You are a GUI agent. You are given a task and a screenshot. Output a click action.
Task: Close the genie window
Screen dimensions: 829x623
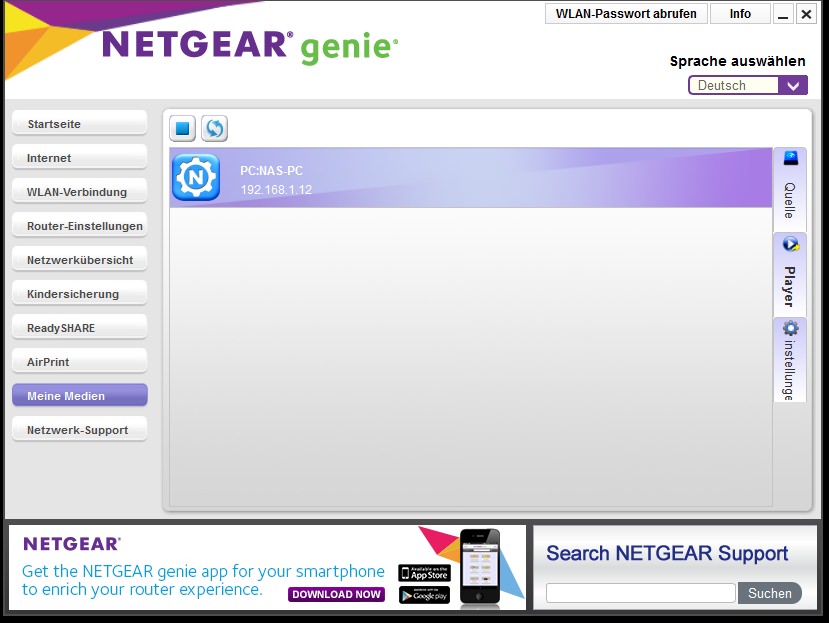[806, 14]
